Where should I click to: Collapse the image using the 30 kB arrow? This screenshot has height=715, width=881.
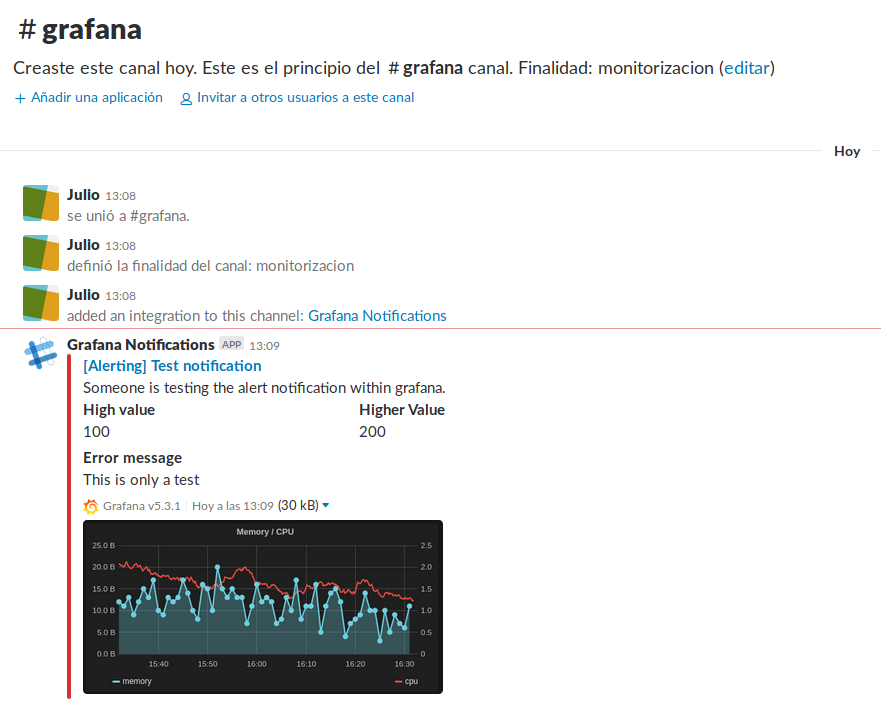(325, 506)
